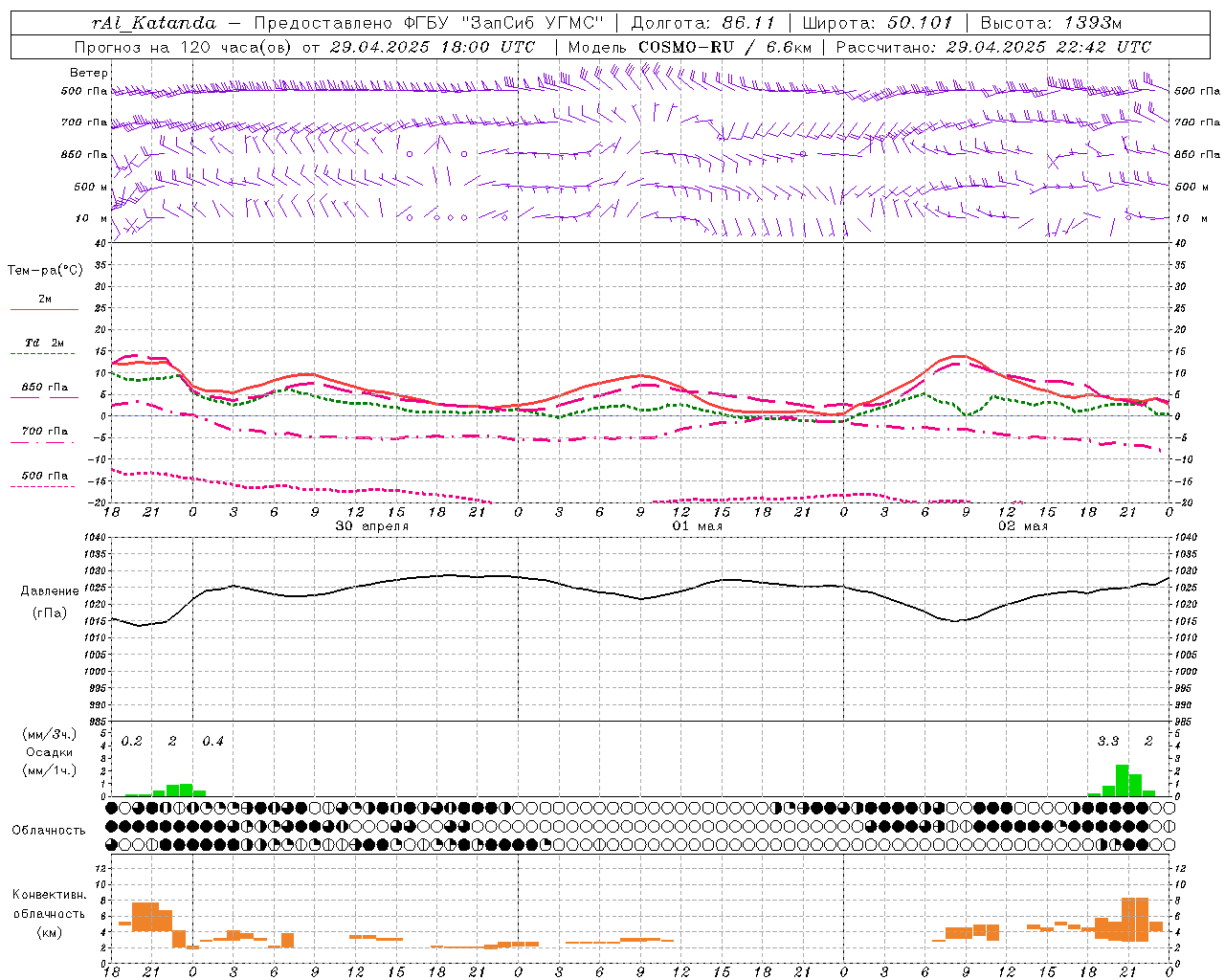
Task: Click the Конвективн. convective cloud label
Action: 49,895
